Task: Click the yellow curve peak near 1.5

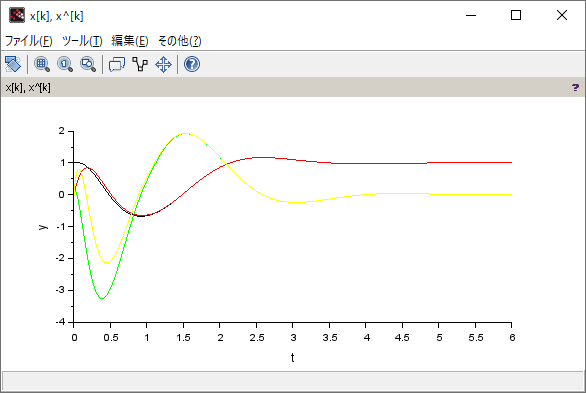Action: 185,133
